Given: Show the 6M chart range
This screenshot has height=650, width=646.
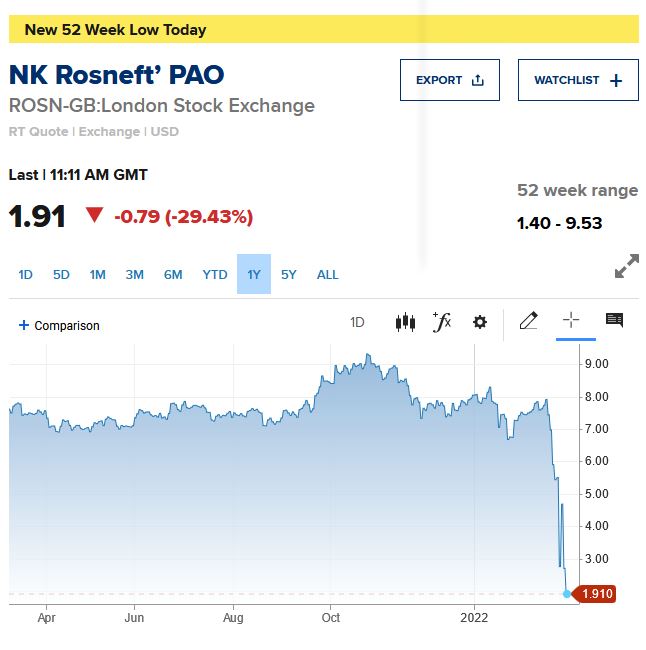Looking at the screenshot, I should (x=173, y=275).
